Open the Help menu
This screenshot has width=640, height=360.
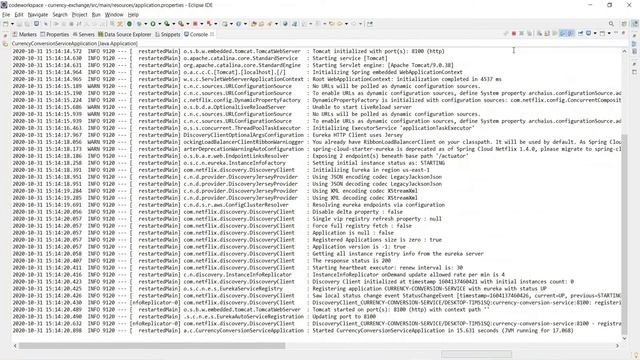click(133, 15)
